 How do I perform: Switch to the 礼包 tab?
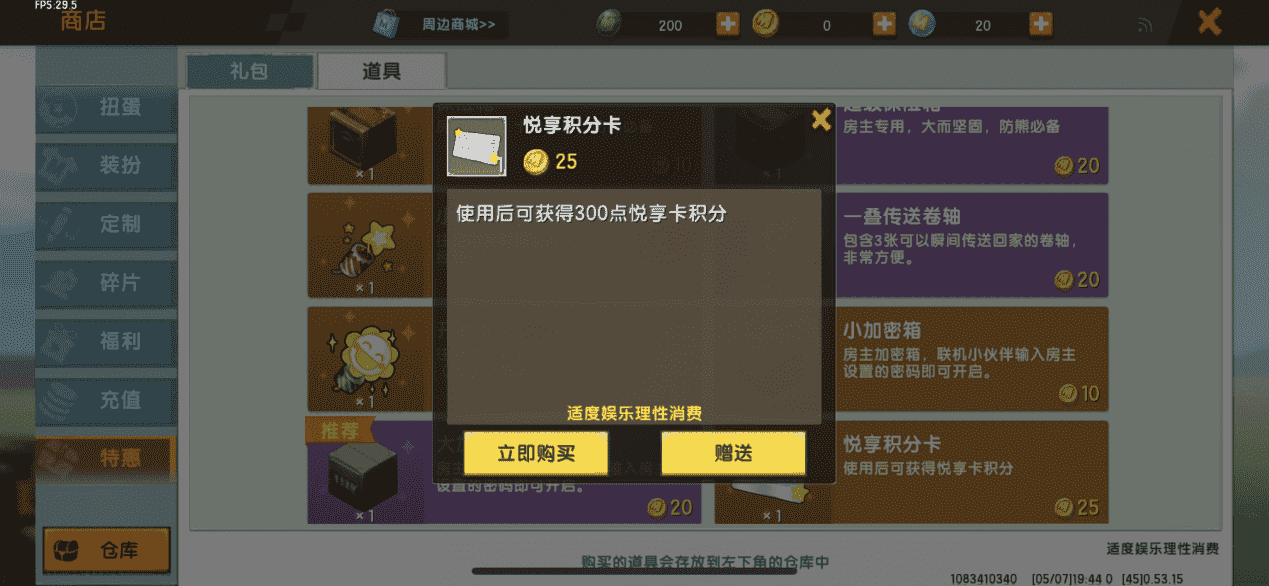(x=250, y=72)
